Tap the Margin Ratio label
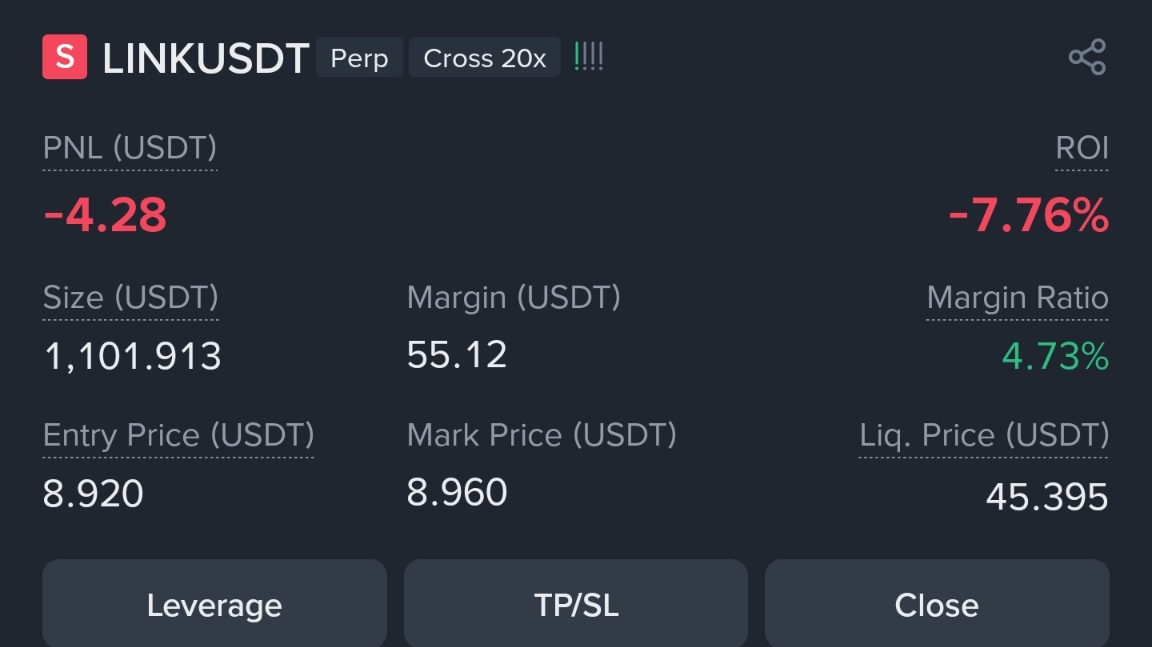This screenshot has width=1152, height=647. tap(1018, 297)
